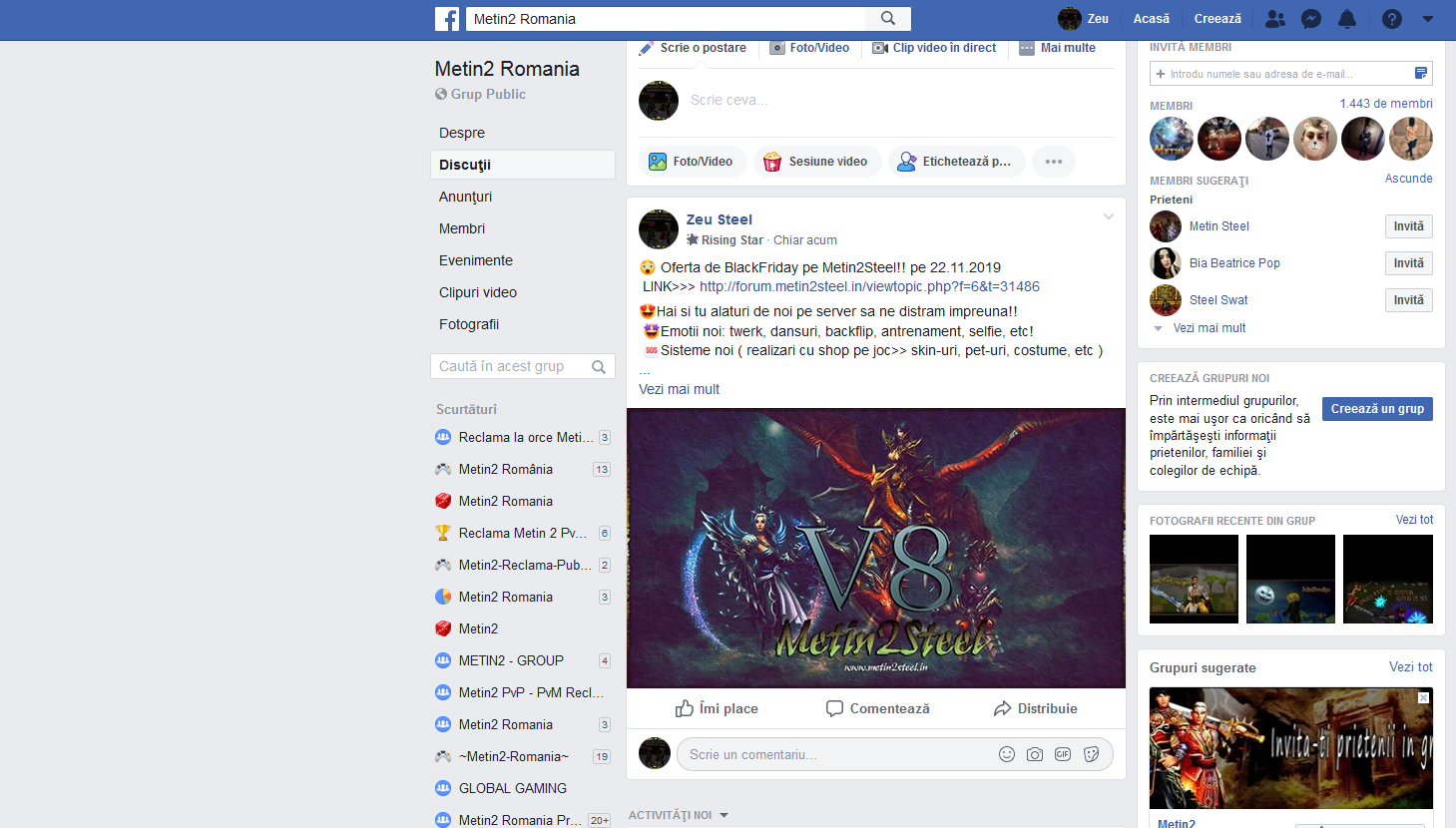Open notifications bell

pyautogui.click(x=1347, y=19)
